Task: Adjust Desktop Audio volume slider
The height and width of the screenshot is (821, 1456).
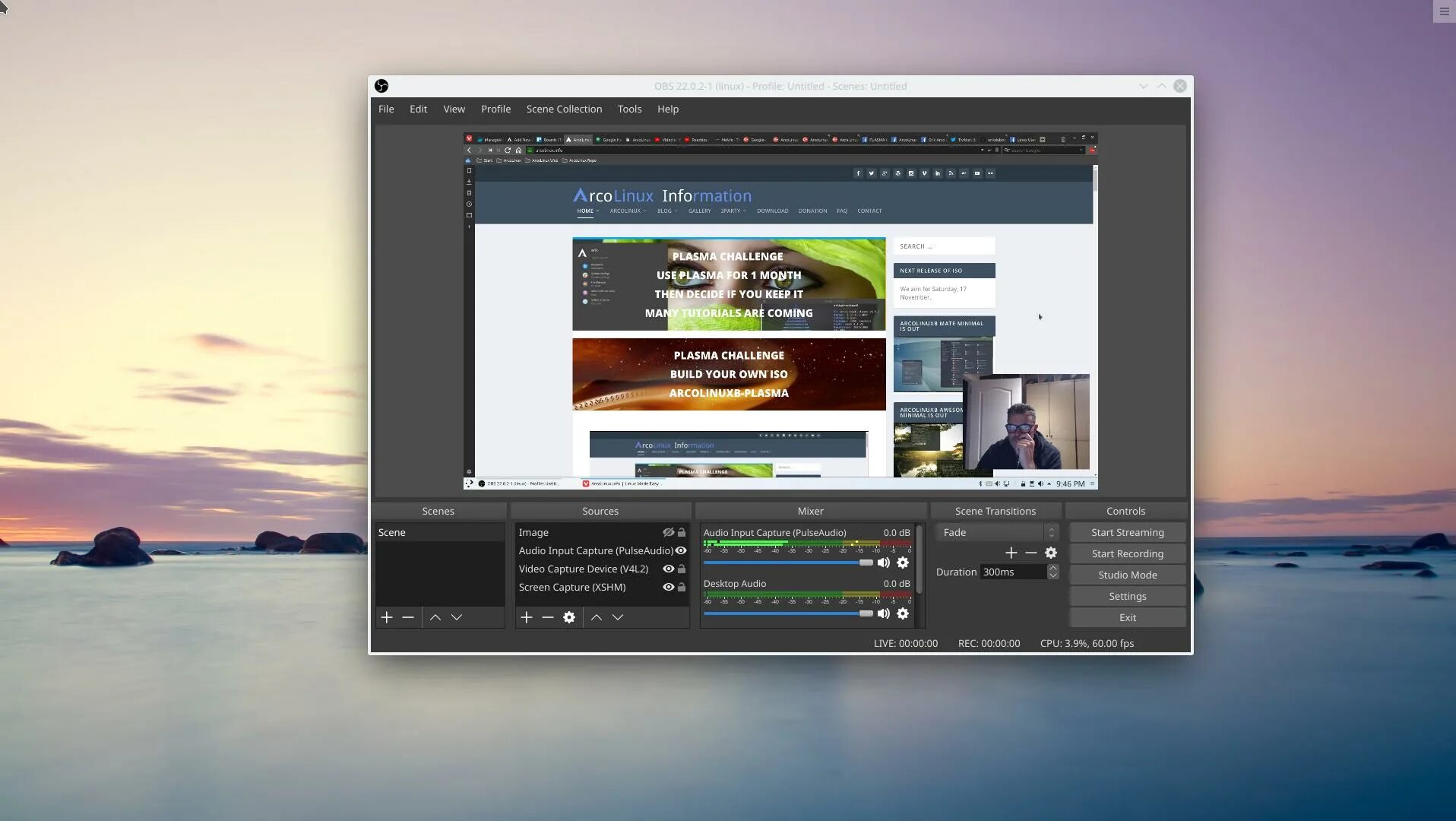Action: coord(788,613)
